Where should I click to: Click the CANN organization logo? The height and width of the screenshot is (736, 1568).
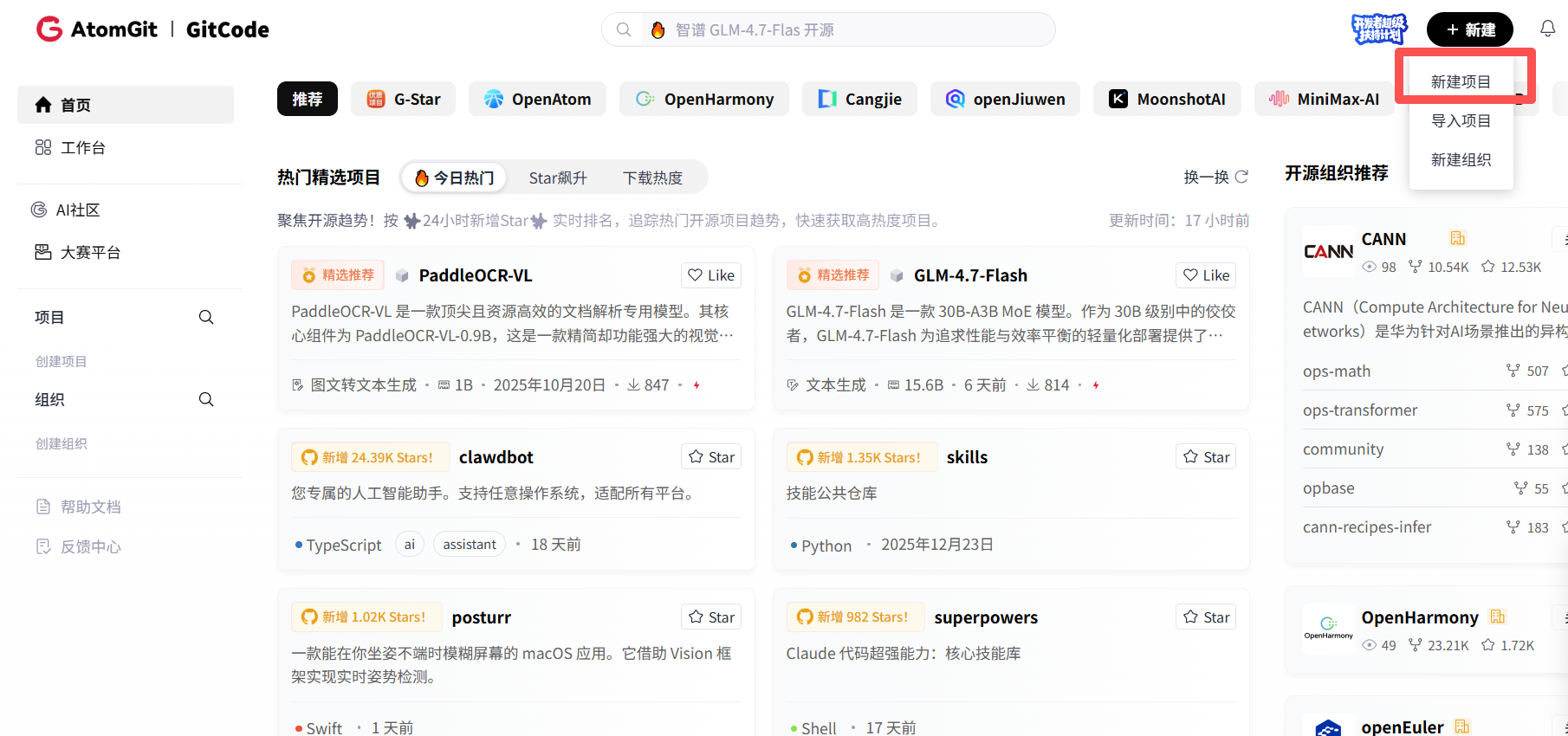tap(1328, 251)
